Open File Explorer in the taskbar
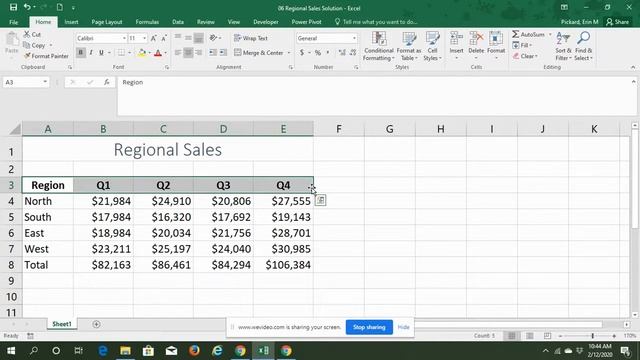Viewport: 640px width, 360px height. [125, 351]
